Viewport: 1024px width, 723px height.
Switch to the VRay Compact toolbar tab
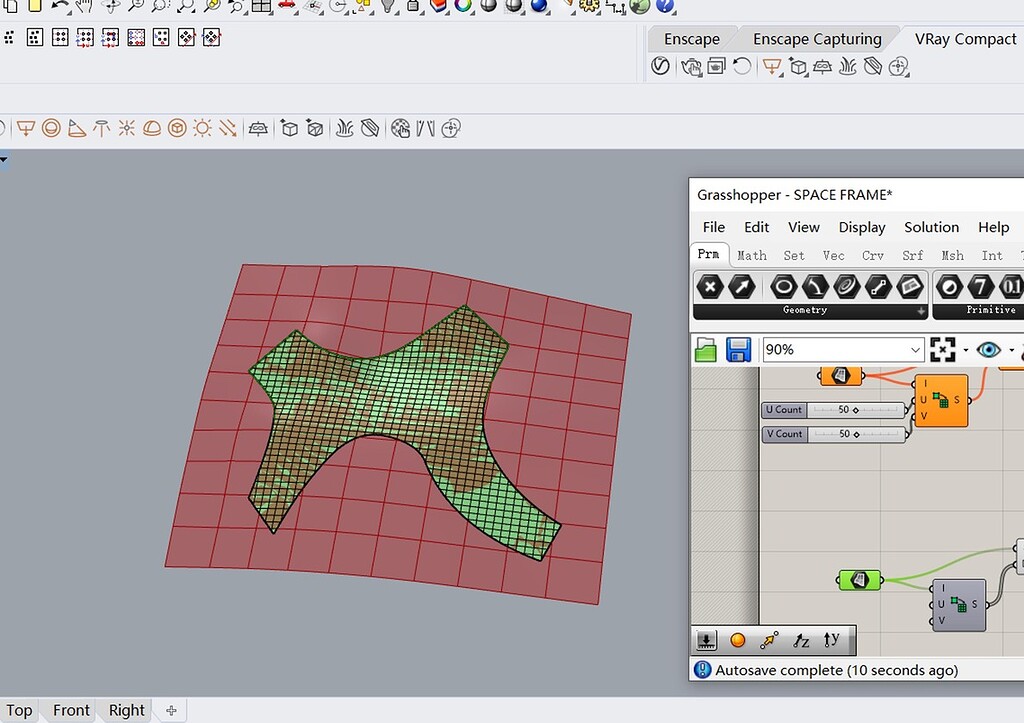(x=964, y=39)
